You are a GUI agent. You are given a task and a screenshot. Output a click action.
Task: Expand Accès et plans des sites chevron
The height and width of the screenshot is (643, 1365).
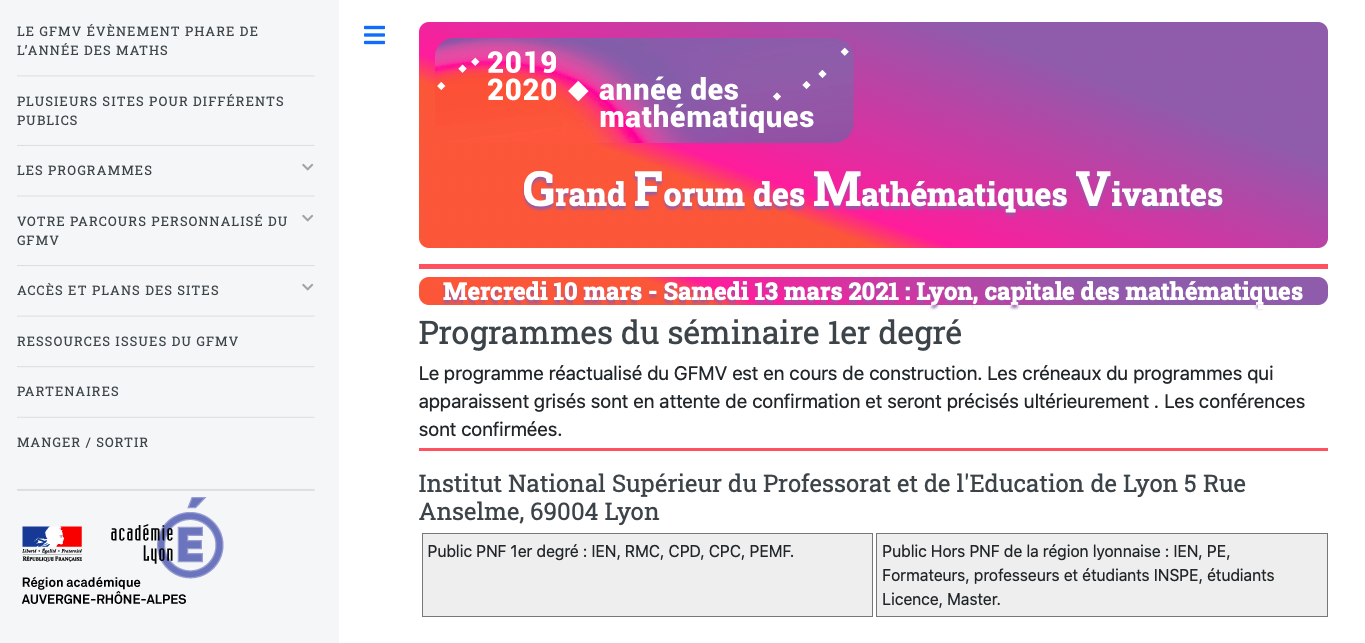coord(307,288)
